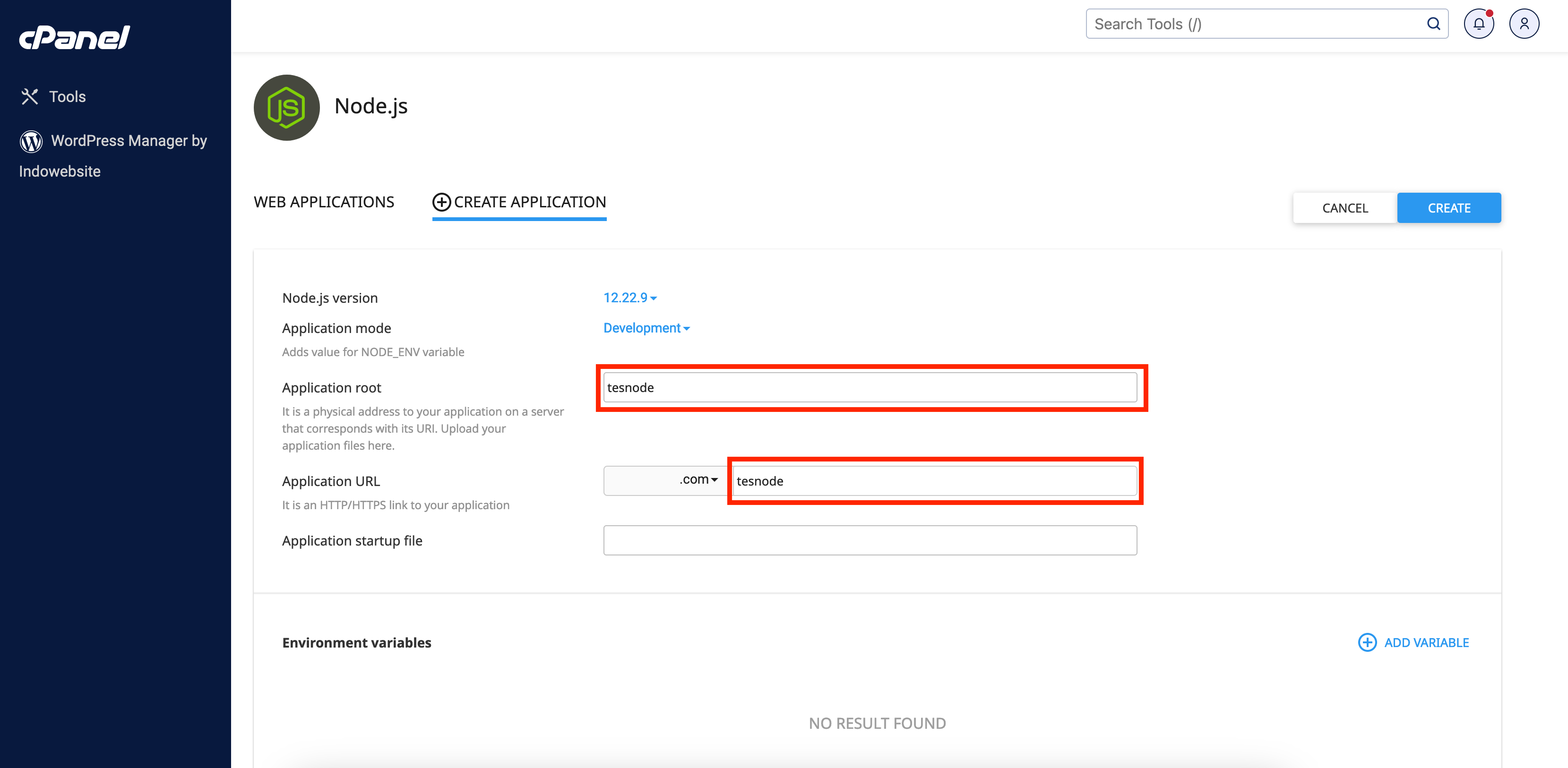Click the plus icon beside Add Variable
Image resolution: width=1568 pixels, height=768 pixels.
click(1367, 643)
